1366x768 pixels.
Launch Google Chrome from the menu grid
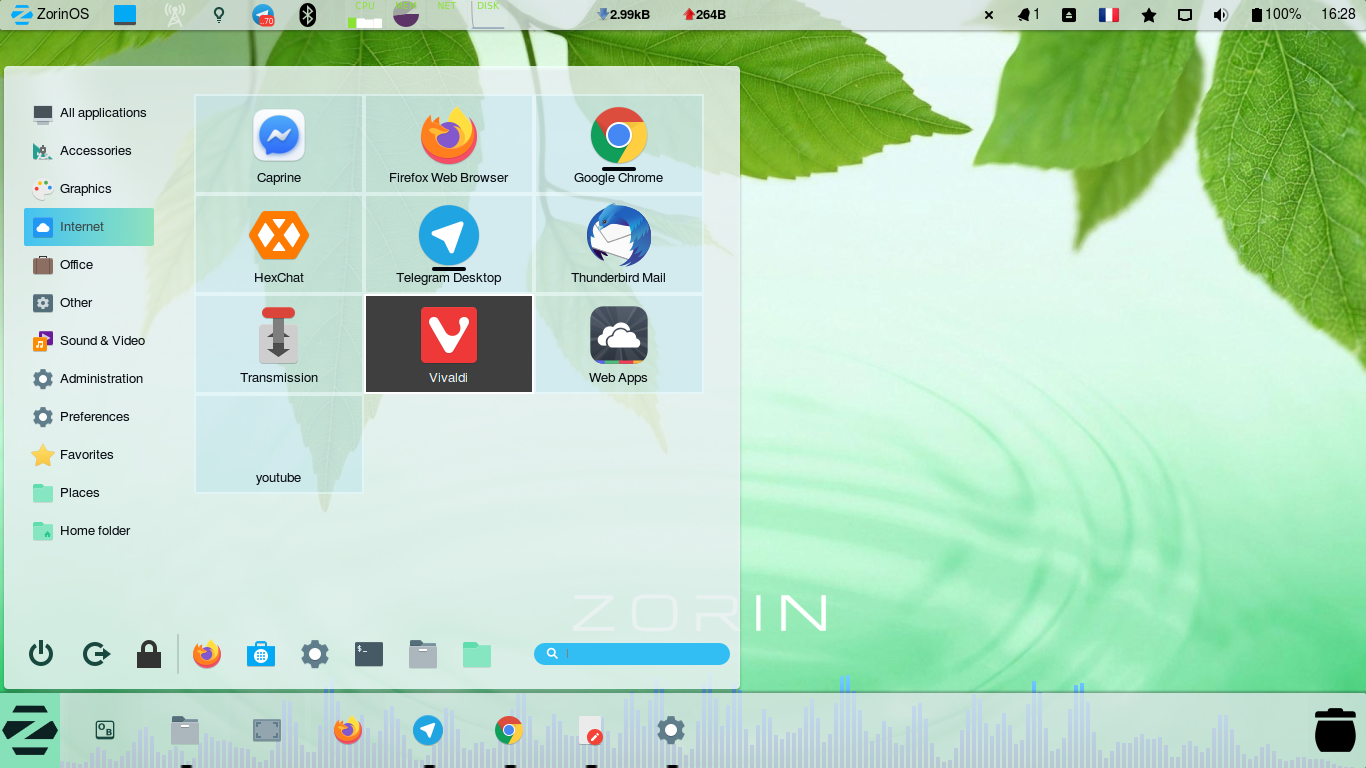[x=619, y=144]
